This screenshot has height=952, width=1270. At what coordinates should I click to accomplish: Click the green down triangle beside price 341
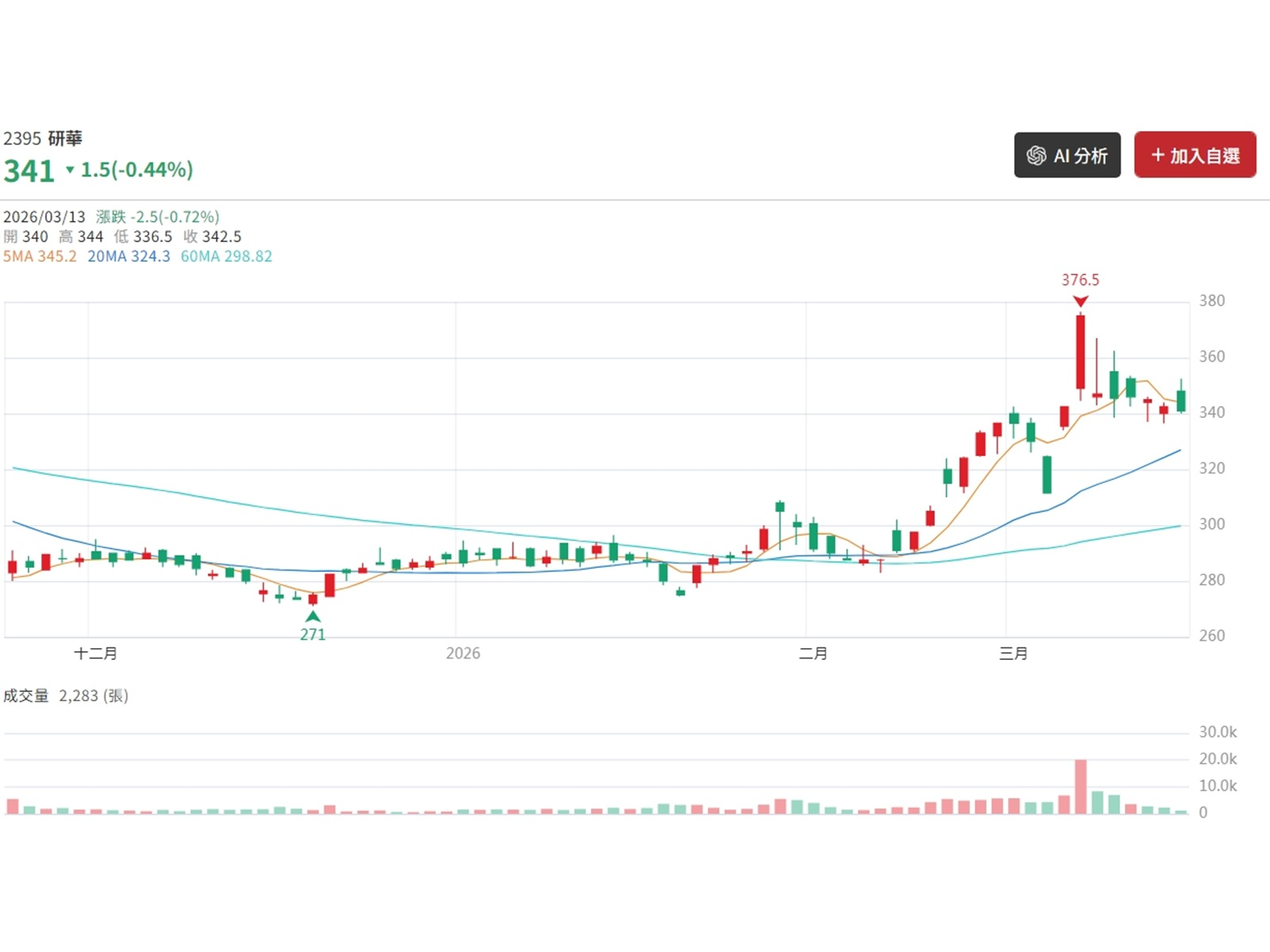click(x=70, y=170)
